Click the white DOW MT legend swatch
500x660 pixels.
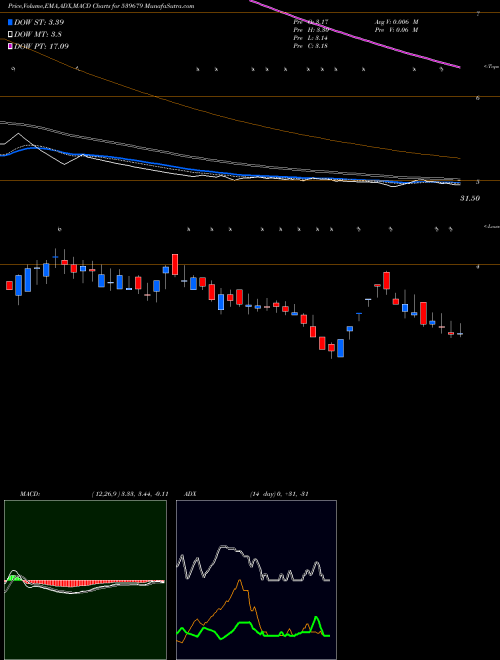pos(10,34)
